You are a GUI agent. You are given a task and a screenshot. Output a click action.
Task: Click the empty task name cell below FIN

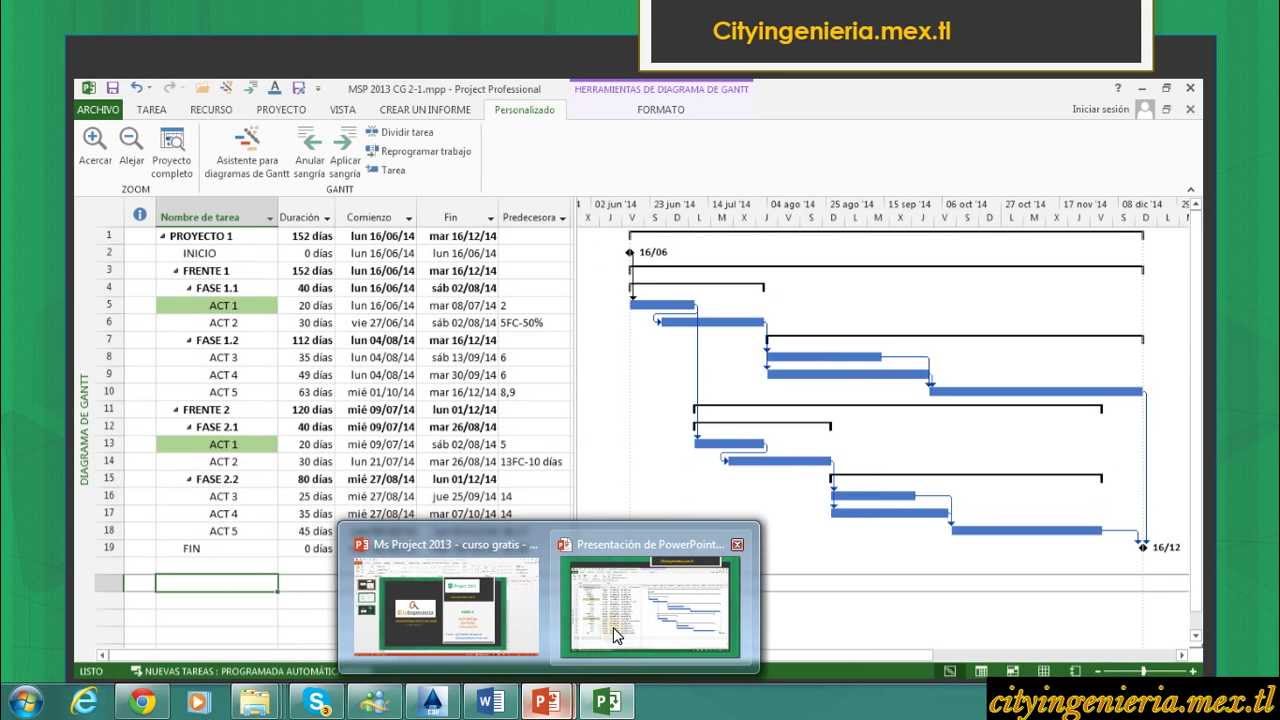click(x=217, y=583)
